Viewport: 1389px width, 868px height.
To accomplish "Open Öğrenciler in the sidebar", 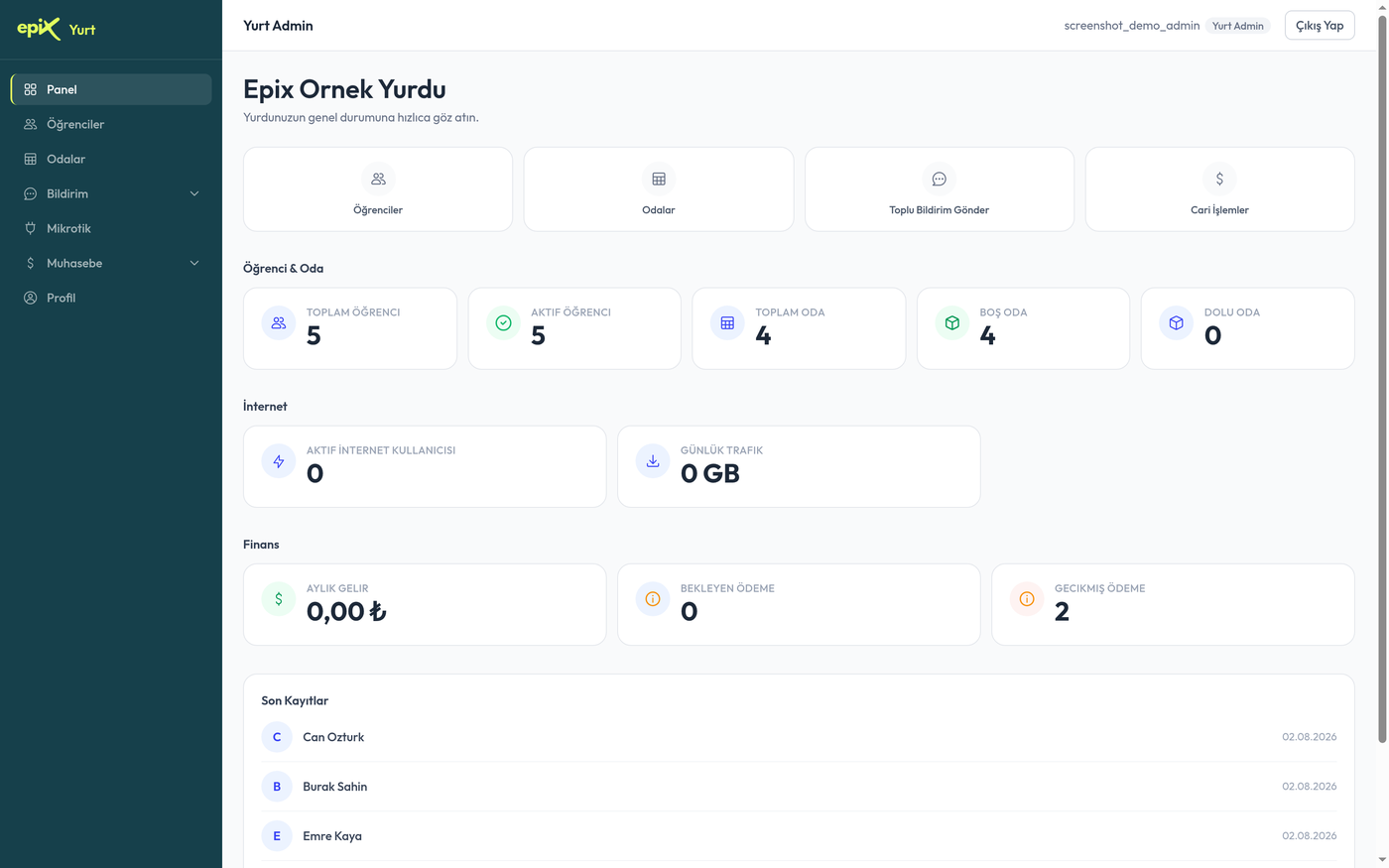I will (x=111, y=124).
